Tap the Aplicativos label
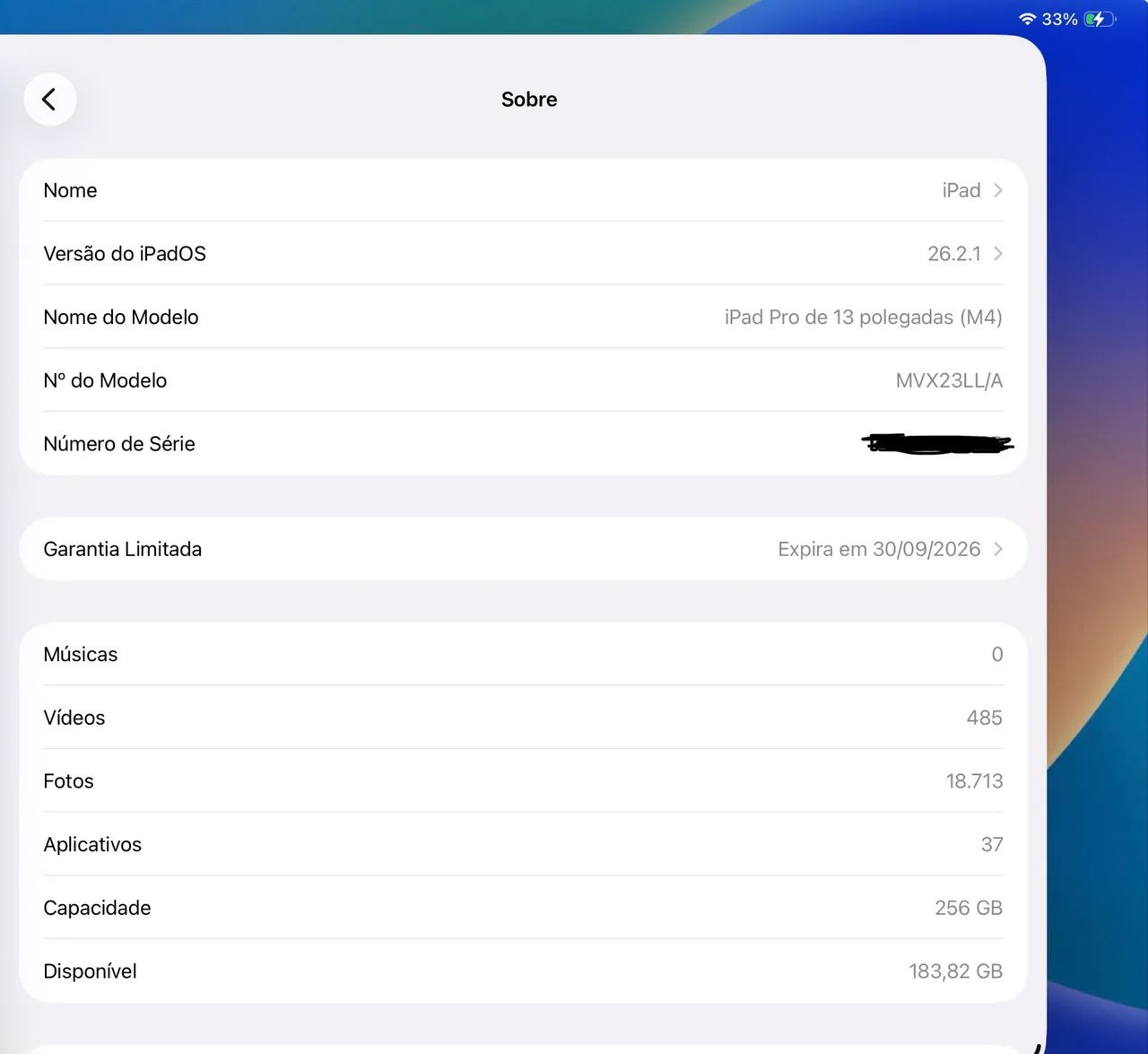 pyautogui.click(x=92, y=845)
